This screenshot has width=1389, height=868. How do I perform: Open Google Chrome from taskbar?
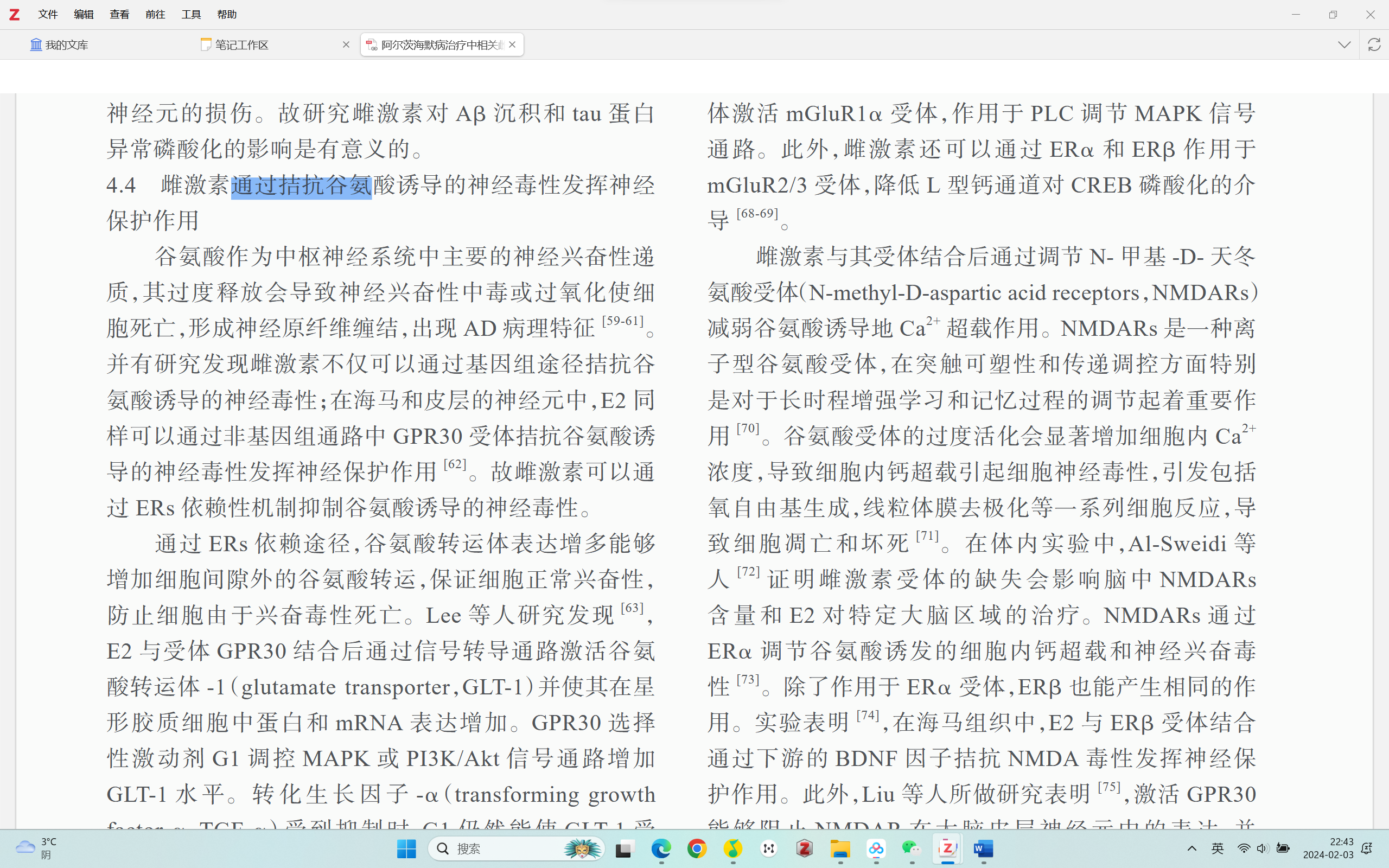pyautogui.click(x=697, y=848)
